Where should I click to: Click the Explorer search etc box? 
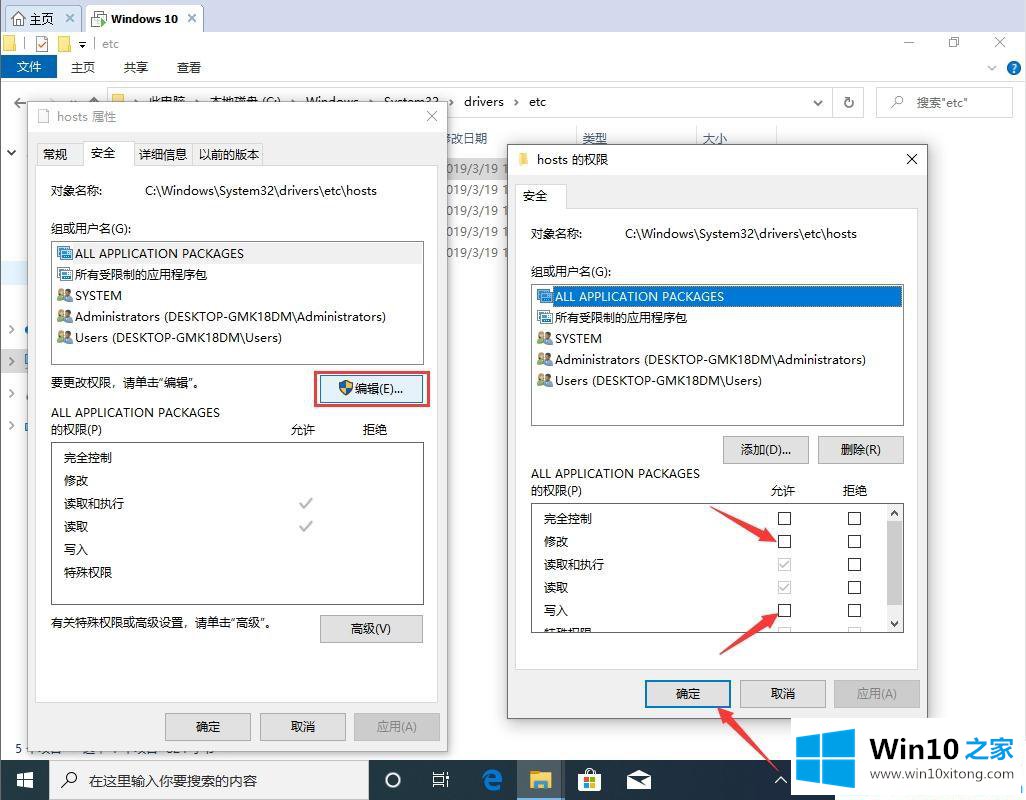[944, 103]
